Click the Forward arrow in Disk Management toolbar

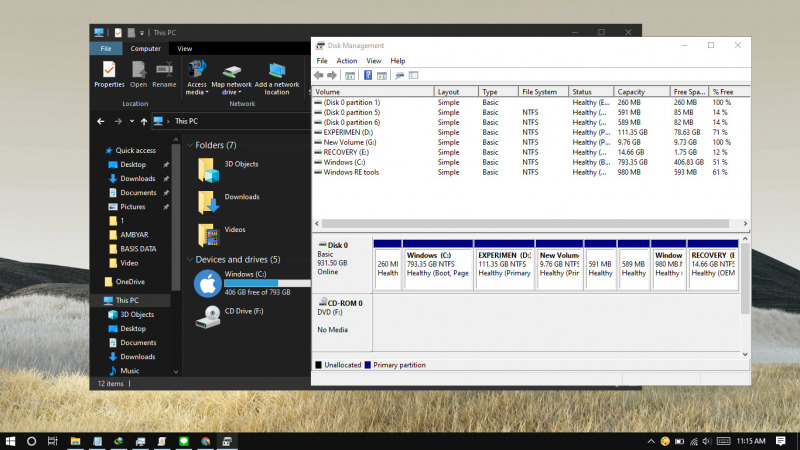[x=332, y=76]
